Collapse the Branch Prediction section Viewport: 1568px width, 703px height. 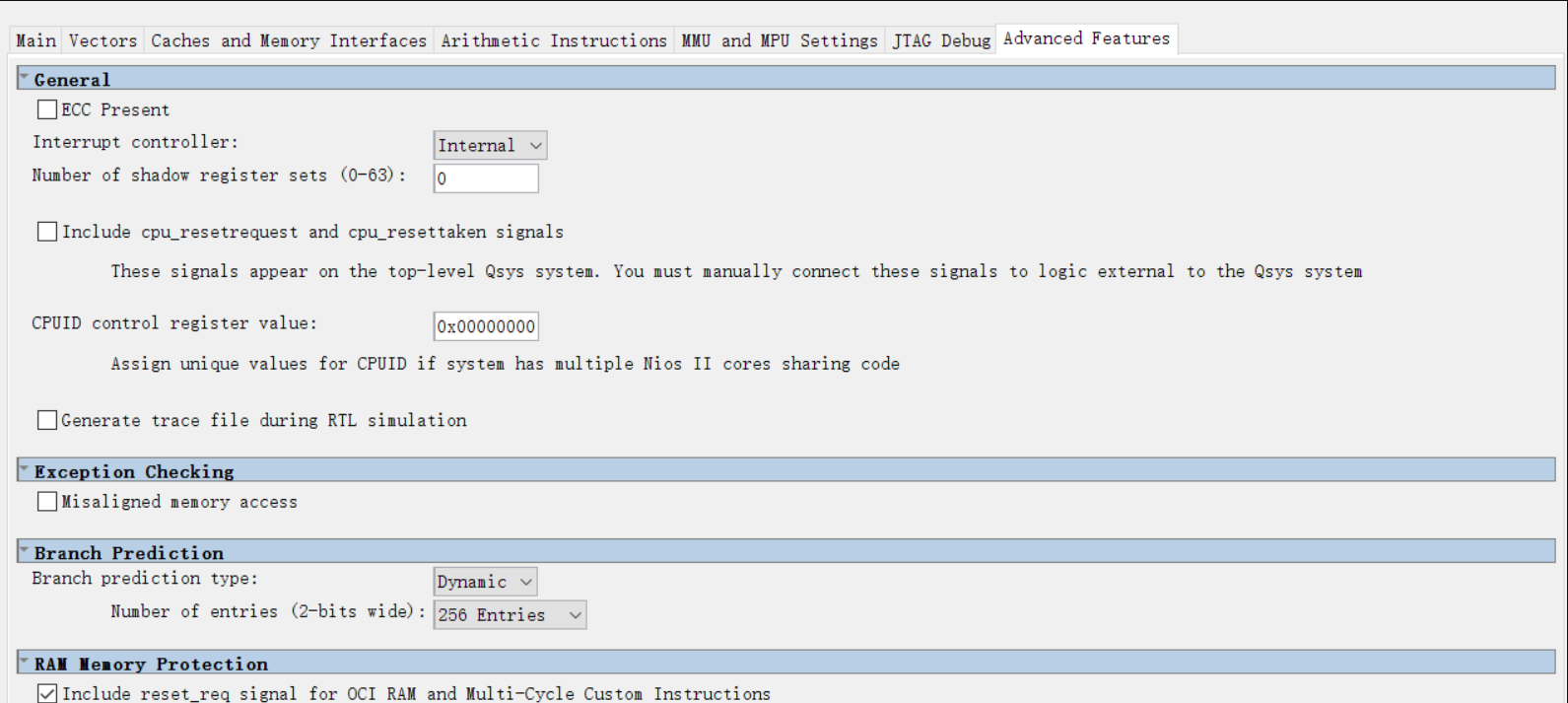coord(24,551)
